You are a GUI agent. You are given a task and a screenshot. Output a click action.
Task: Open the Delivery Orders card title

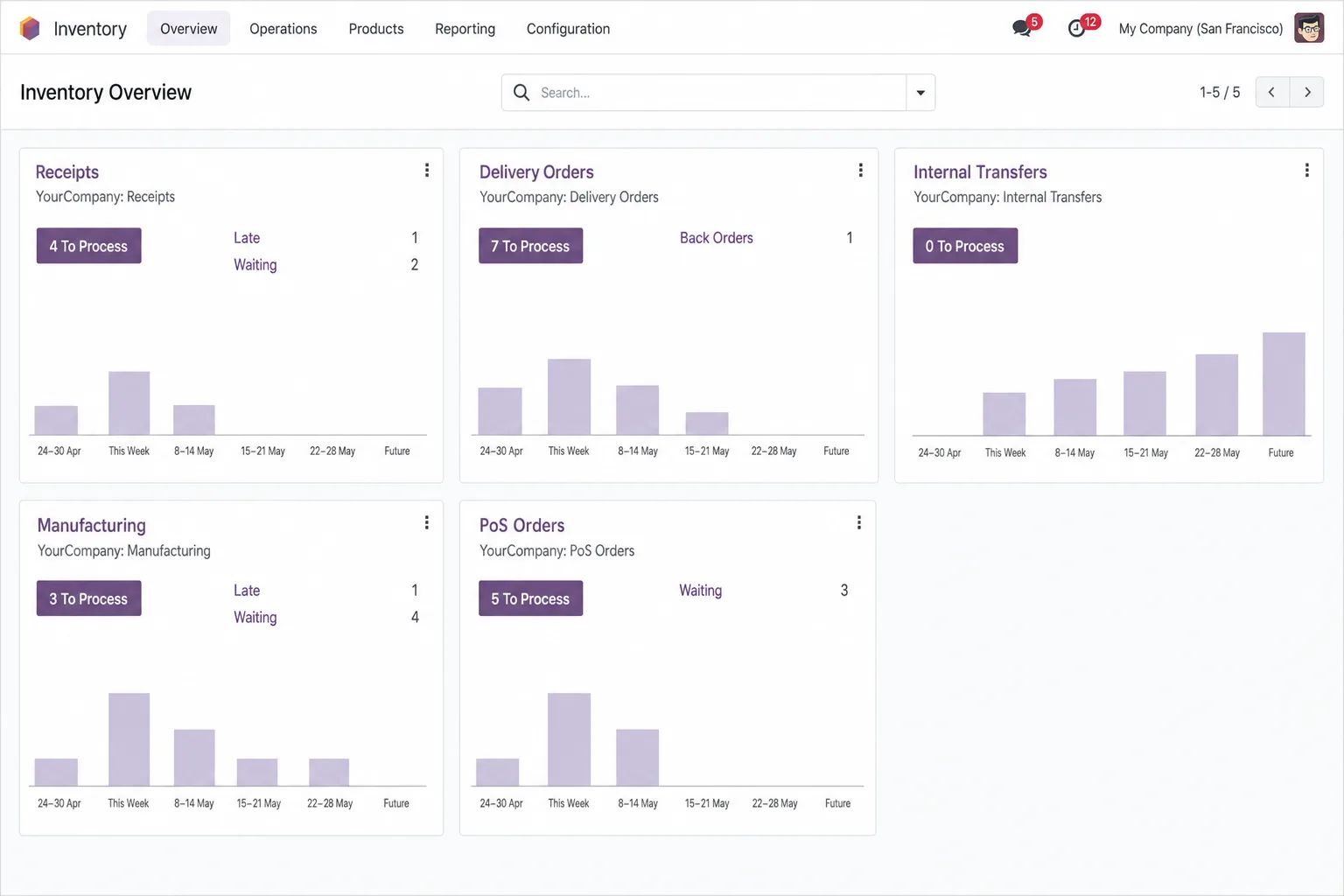(x=536, y=172)
